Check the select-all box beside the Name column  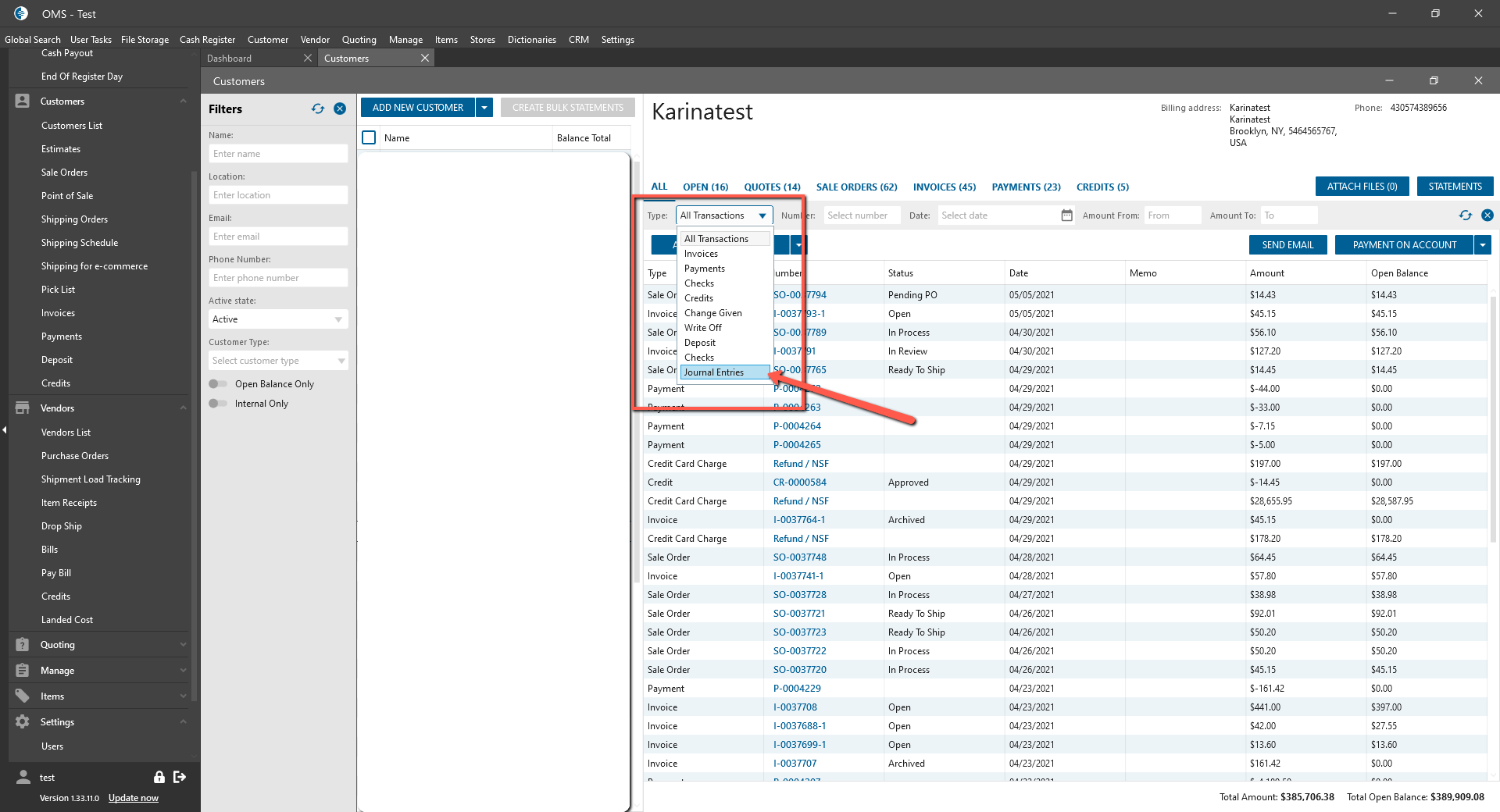click(x=369, y=138)
